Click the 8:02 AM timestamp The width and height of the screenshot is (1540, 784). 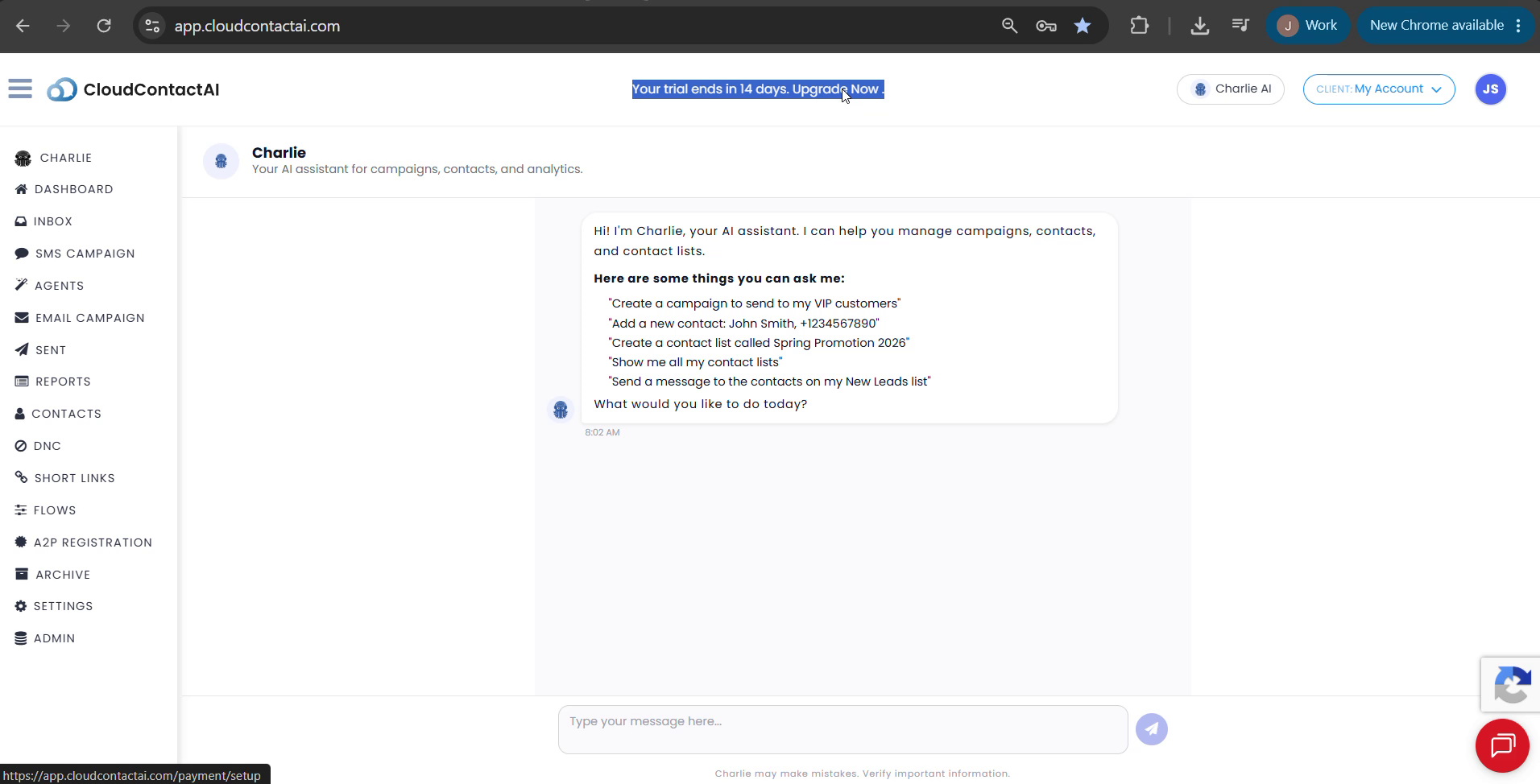pyautogui.click(x=602, y=432)
